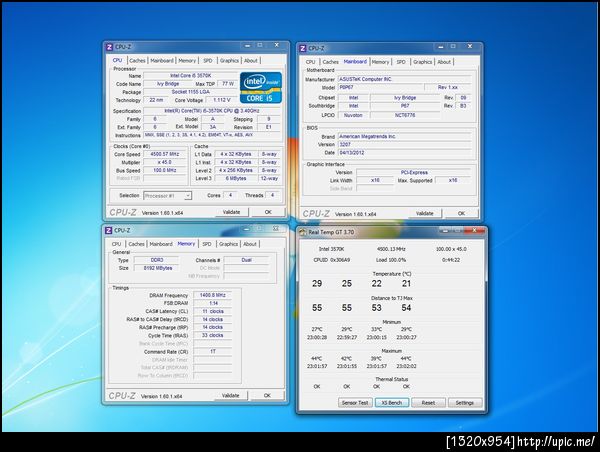This screenshot has width=600, height=452.
Task: Click the Manufacturer field ASUSTeK Computer INC.
Action: [x=404, y=79]
